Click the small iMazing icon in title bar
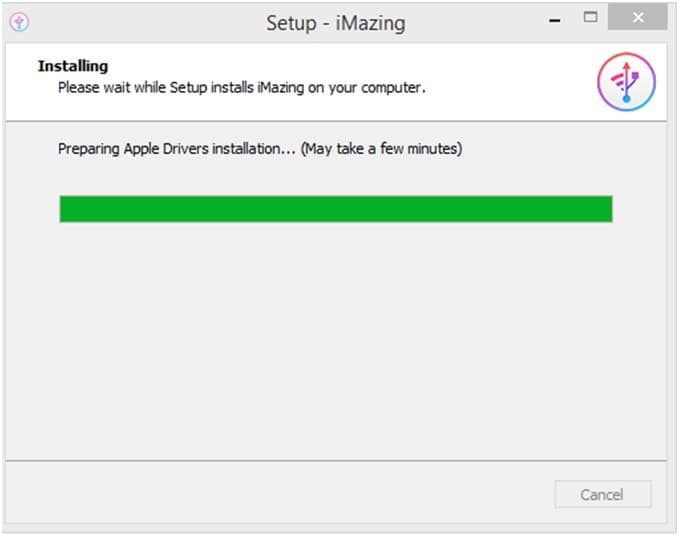The height and width of the screenshot is (542, 679). pyautogui.click(x=19, y=22)
